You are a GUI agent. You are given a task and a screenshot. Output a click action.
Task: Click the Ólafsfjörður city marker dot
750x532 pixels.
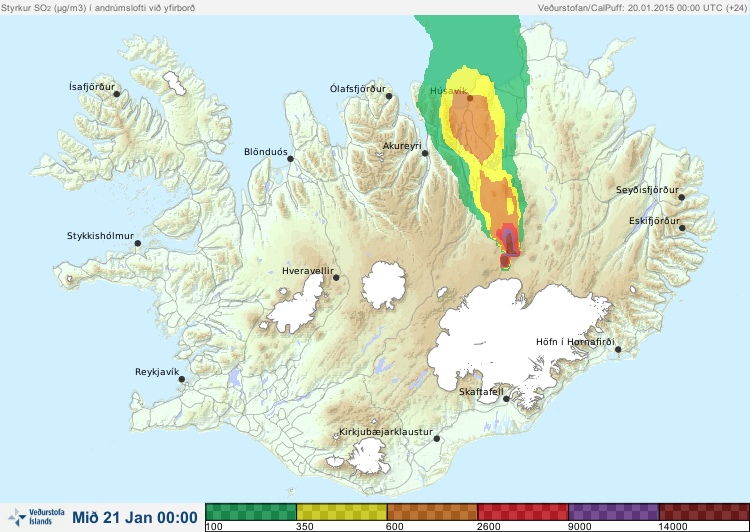[389, 96]
